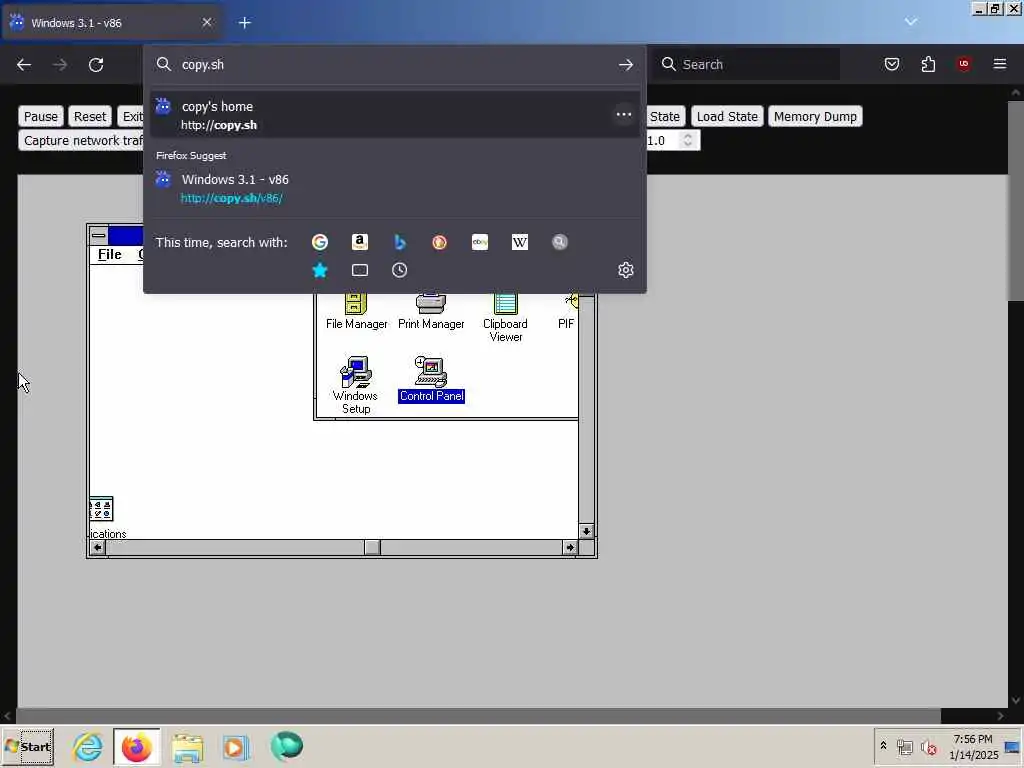Open the File menu in Program Manager
The height and width of the screenshot is (768, 1024).
pos(110,255)
